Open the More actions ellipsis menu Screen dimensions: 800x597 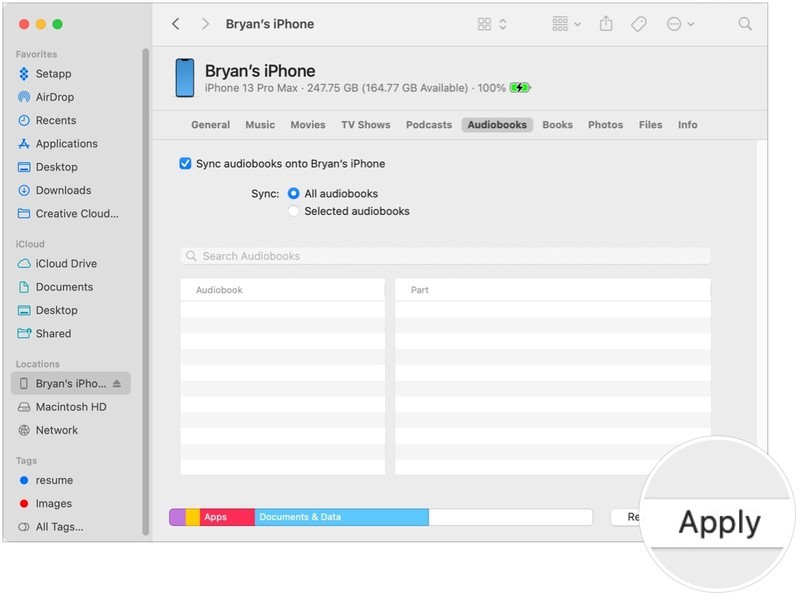point(680,24)
